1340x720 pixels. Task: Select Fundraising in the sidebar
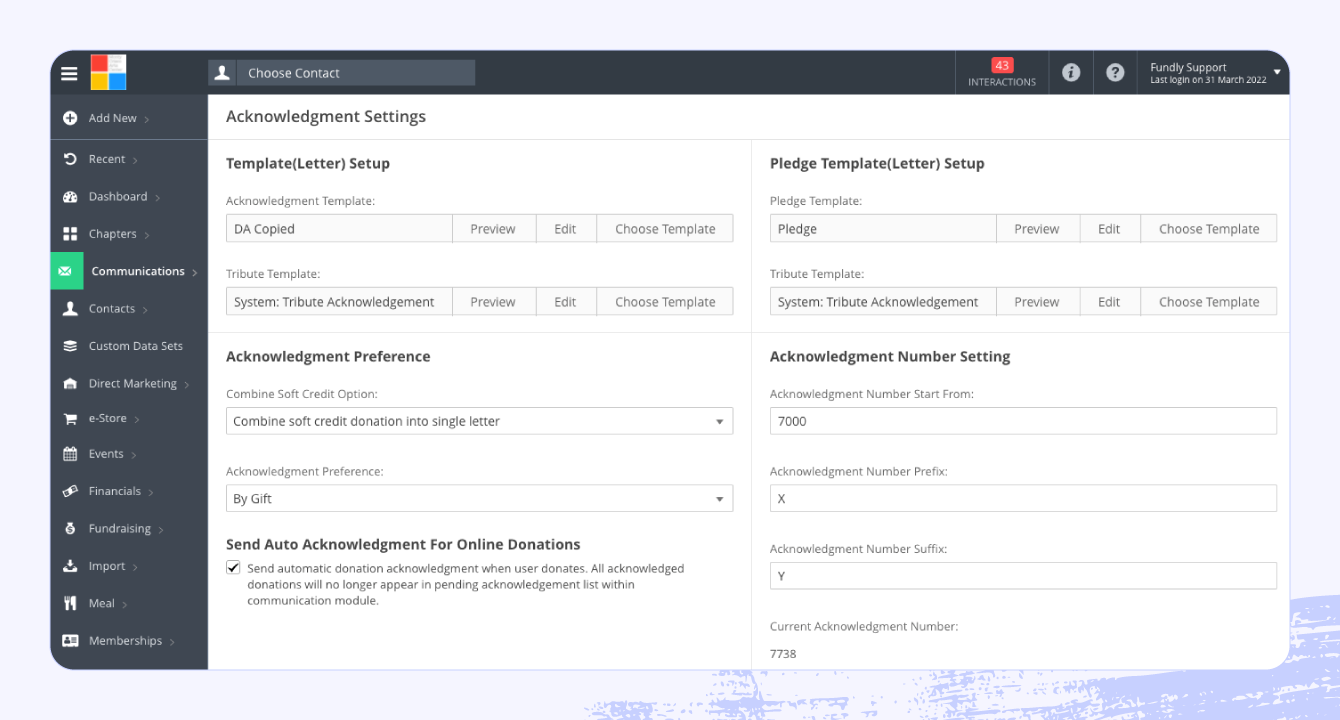tap(119, 528)
